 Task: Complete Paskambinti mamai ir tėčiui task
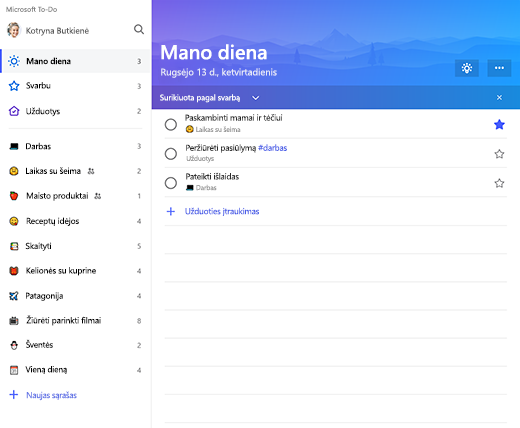[x=171, y=125]
